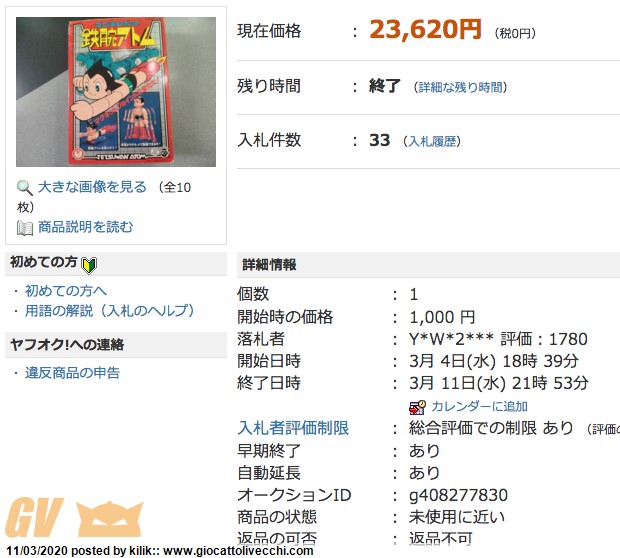Click the magnifying glass icon
Image resolution: width=620 pixels, height=558 pixels.
point(25,187)
